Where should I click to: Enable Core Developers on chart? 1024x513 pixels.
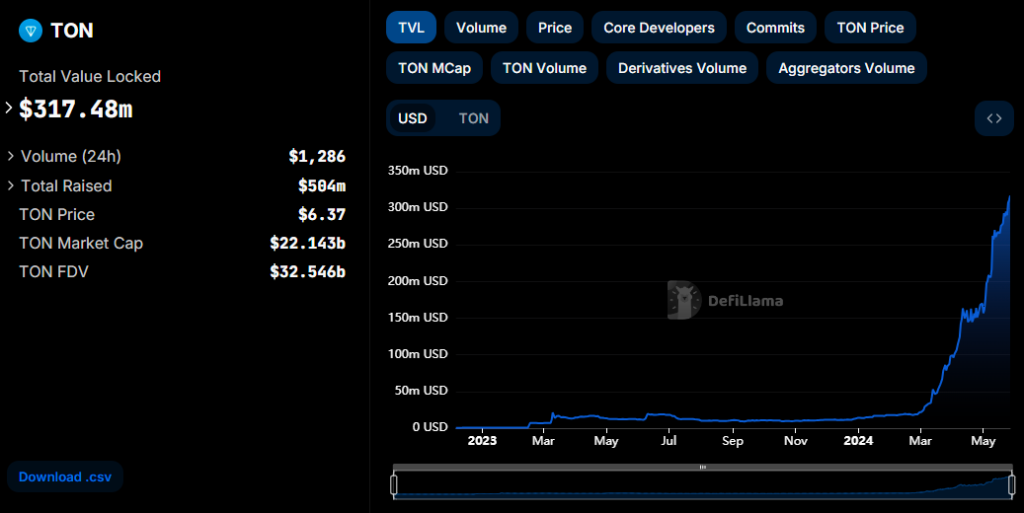point(659,27)
